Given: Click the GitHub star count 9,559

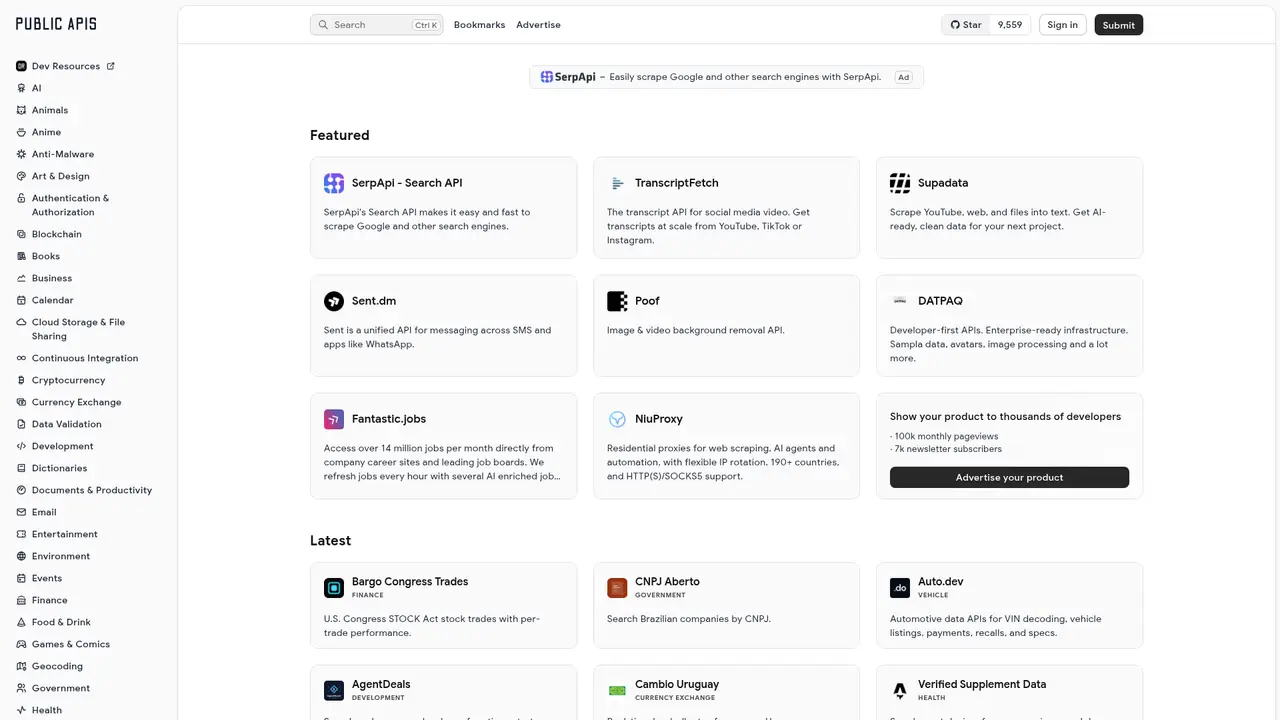Looking at the screenshot, I should click(1010, 25).
